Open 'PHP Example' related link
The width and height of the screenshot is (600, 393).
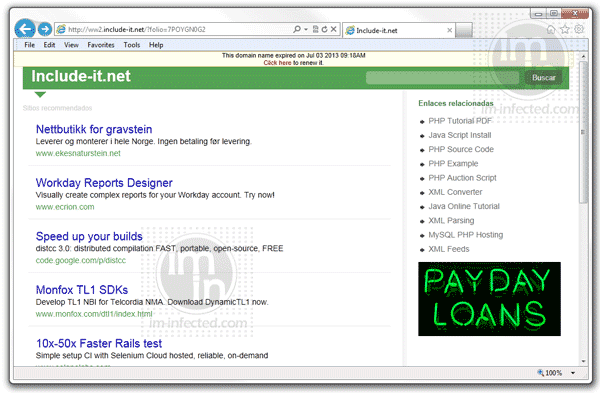(453, 164)
